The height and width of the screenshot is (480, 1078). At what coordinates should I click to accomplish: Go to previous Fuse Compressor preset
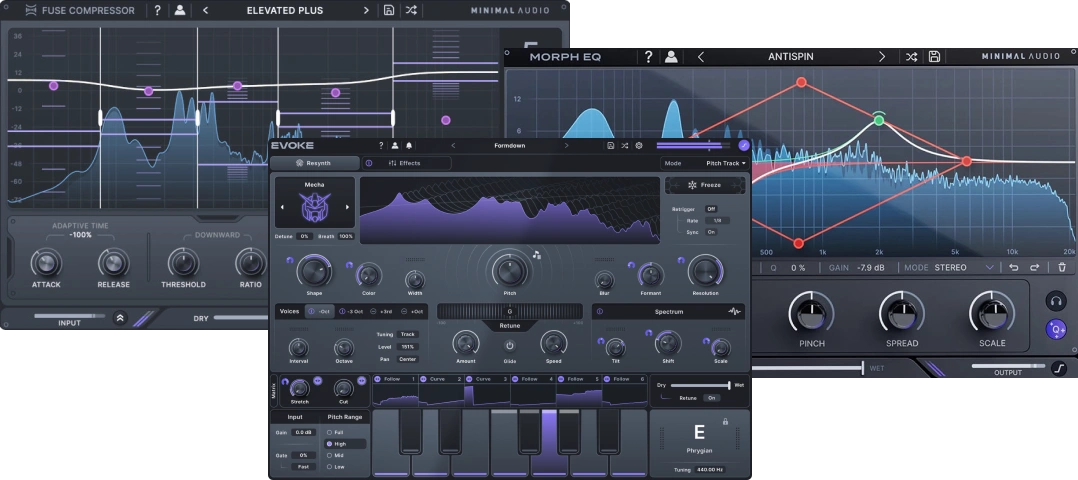(x=205, y=10)
